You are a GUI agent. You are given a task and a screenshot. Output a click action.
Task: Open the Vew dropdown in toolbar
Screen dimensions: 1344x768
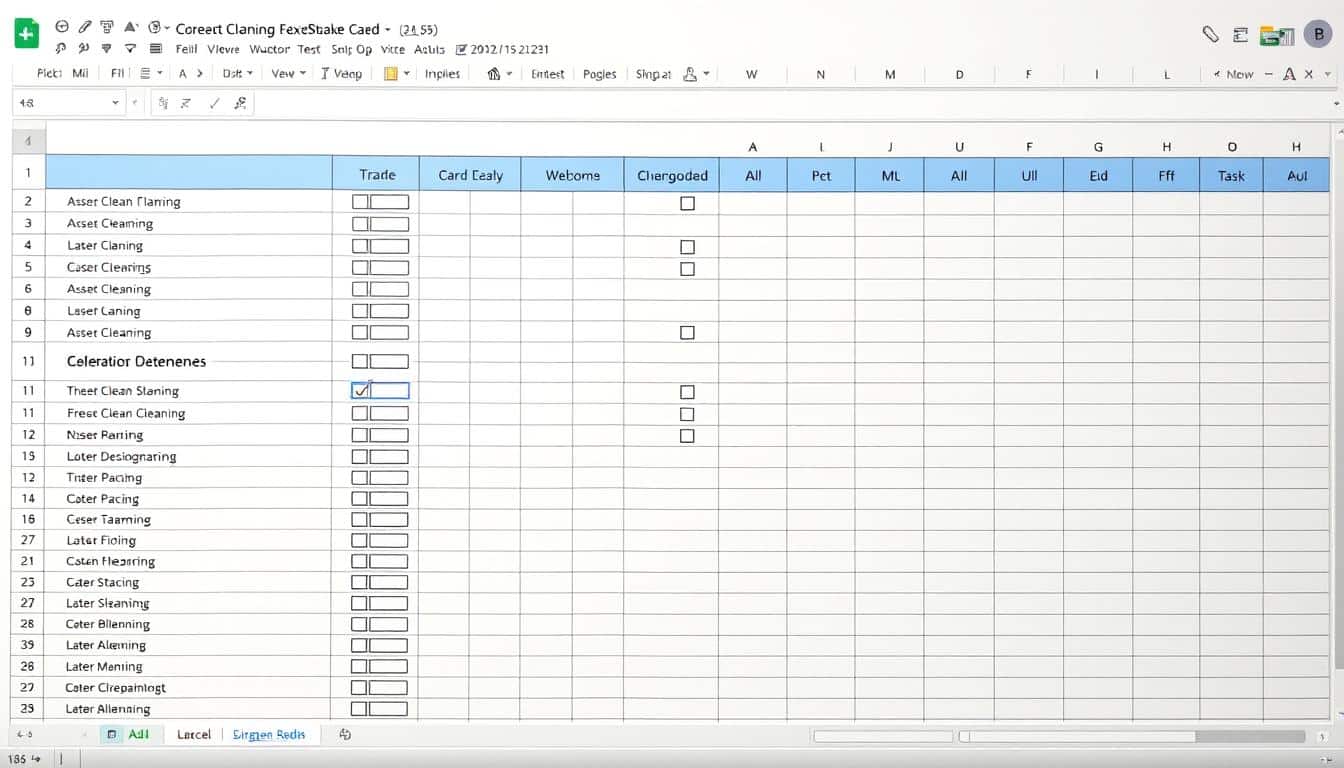pos(289,74)
